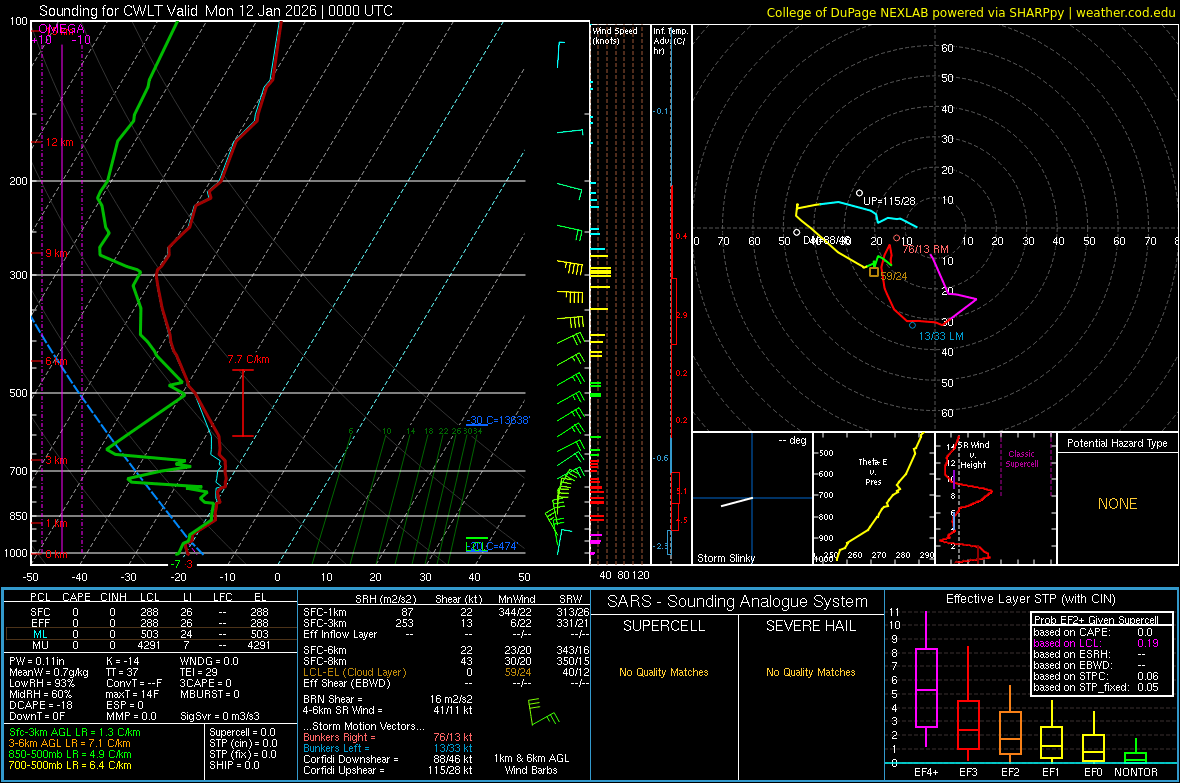Screen dimensions: 1180x783
Task: Click the 'SR Wind v. Height' inset label
Action: click(973, 455)
